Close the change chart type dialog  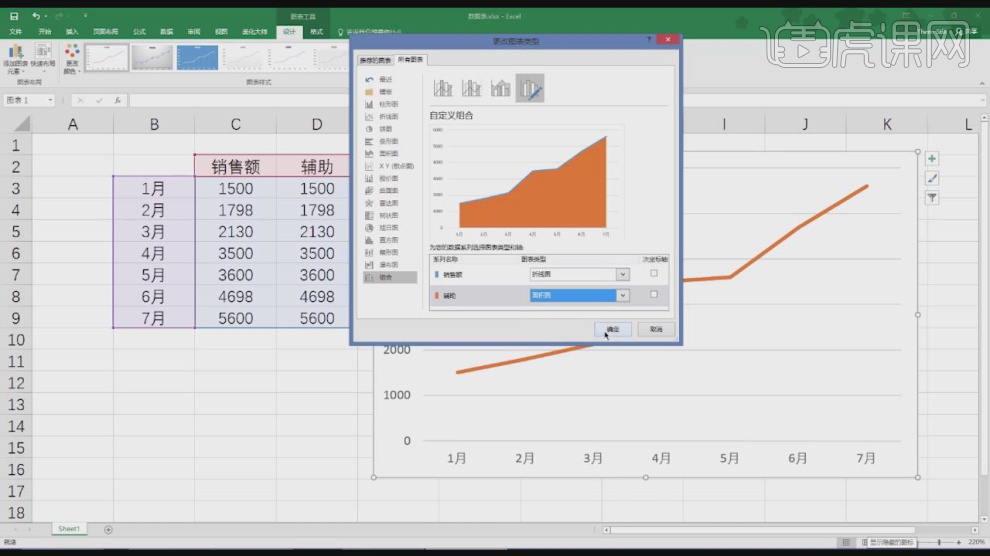pos(668,40)
